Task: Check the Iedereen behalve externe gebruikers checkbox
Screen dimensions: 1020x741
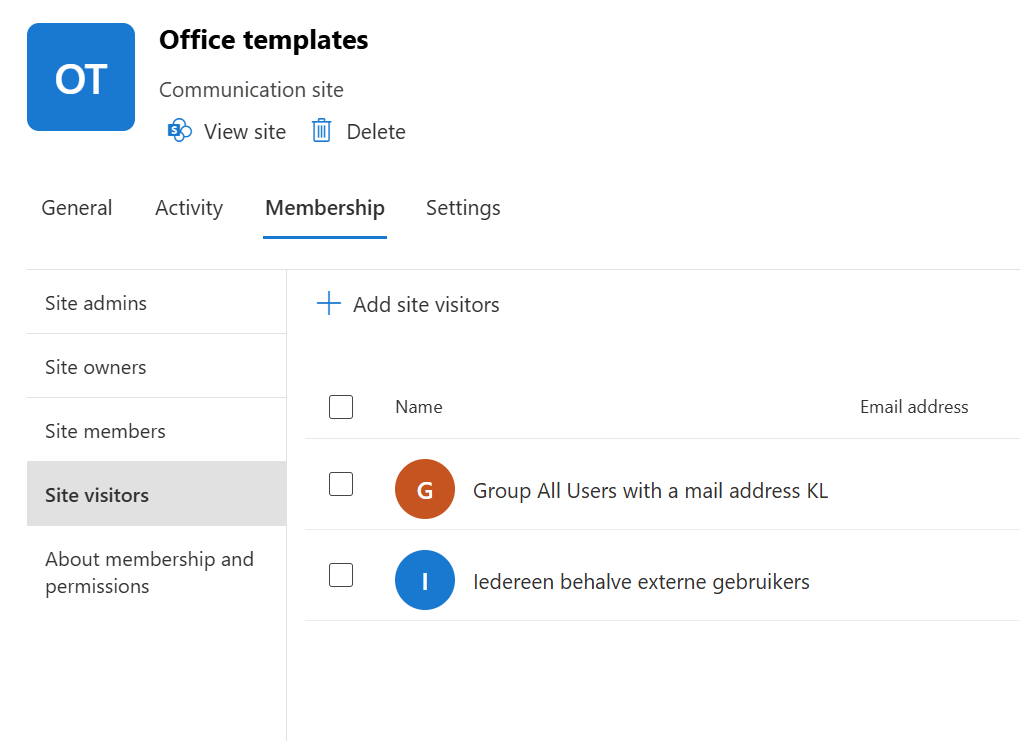Action: pyautogui.click(x=341, y=575)
